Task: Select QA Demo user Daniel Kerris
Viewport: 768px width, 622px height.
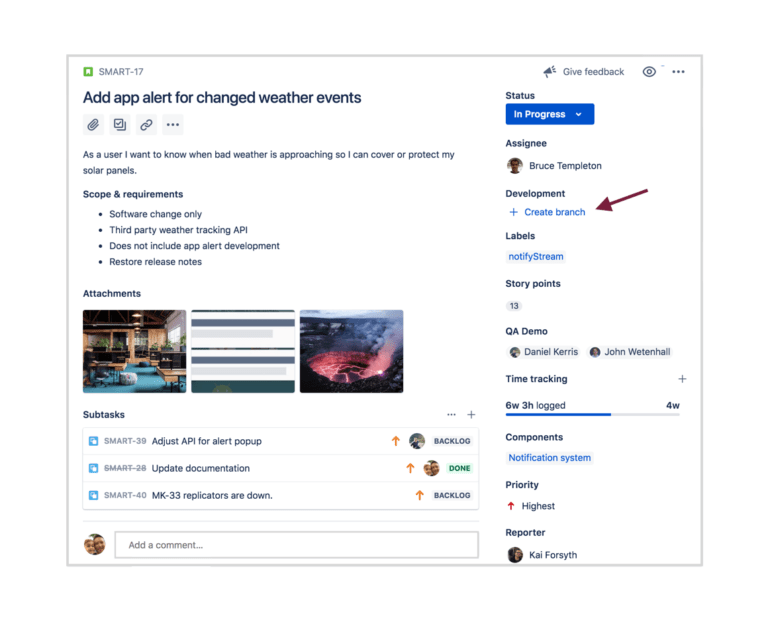Action: coord(543,352)
